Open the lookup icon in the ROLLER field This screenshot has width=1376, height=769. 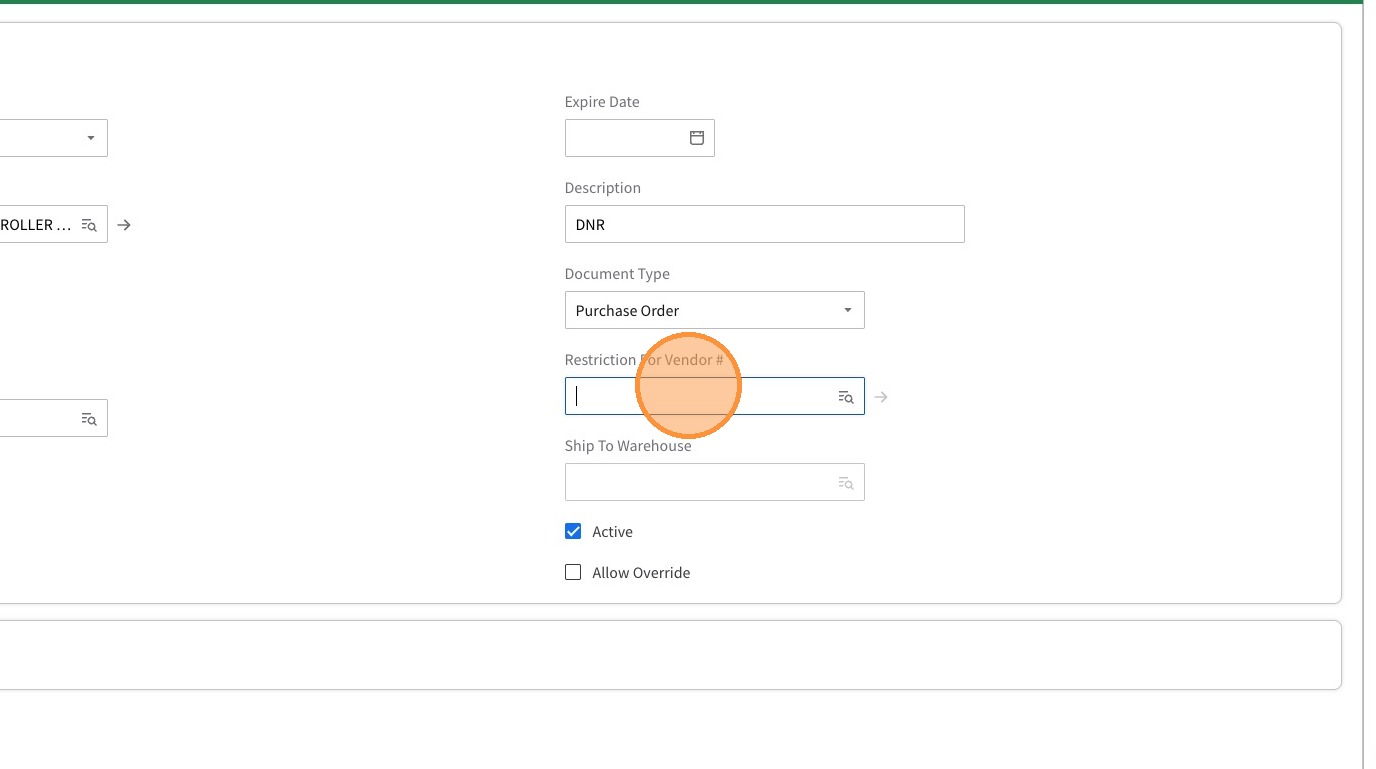coord(89,225)
